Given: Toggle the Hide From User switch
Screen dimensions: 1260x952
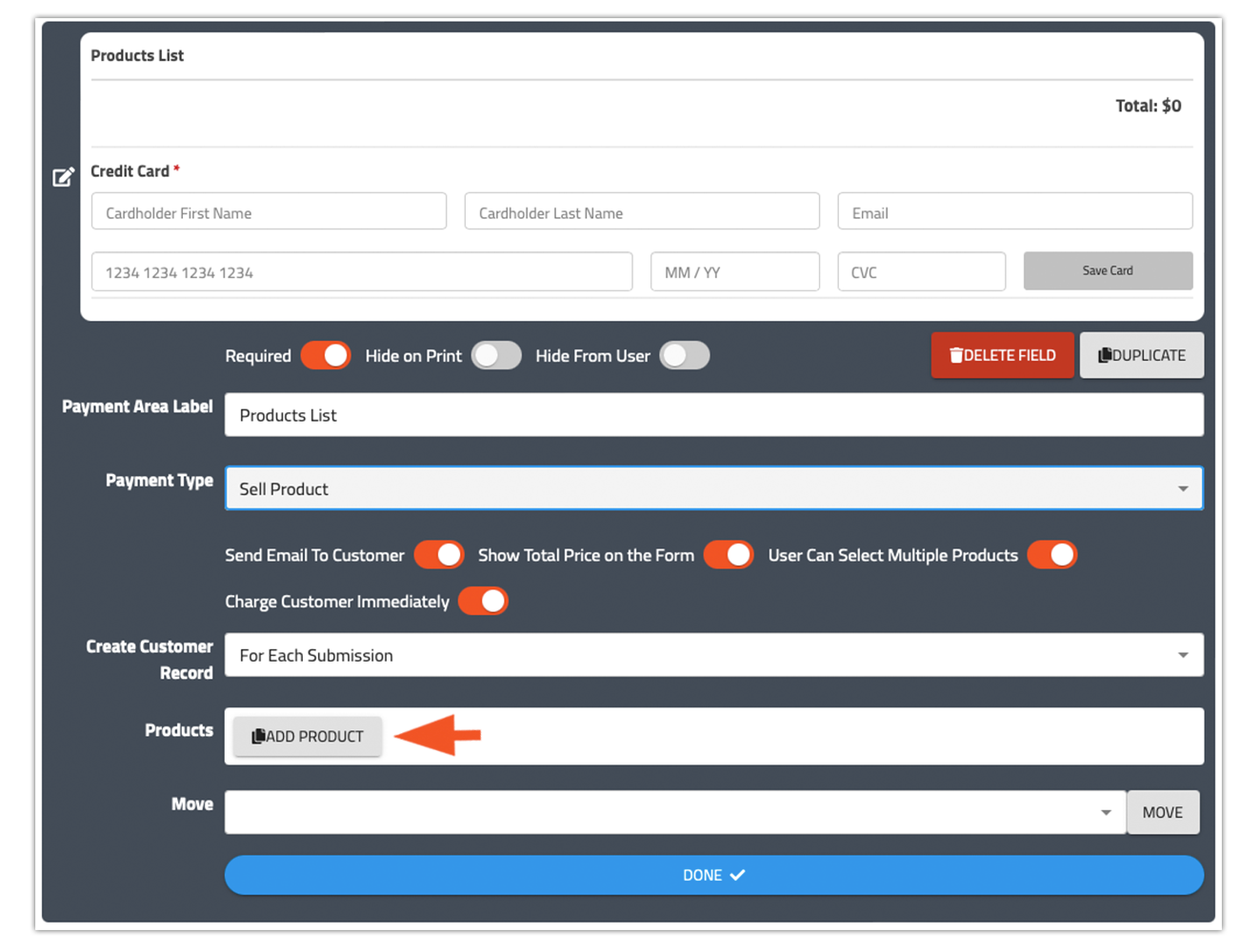Looking at the screenshot, I should [x=685, y=355].
